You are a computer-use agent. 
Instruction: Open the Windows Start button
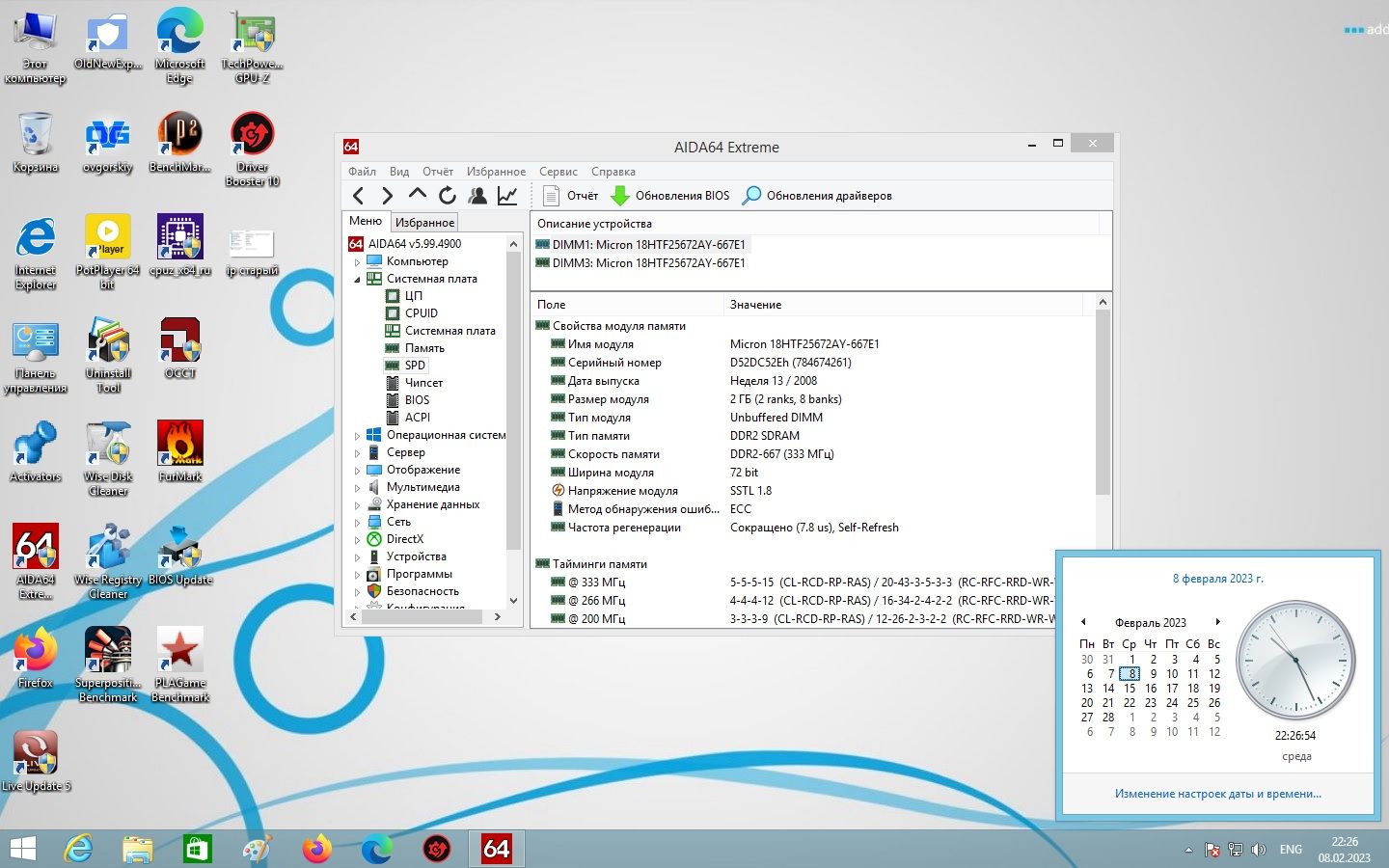click(x=22, y=849)
